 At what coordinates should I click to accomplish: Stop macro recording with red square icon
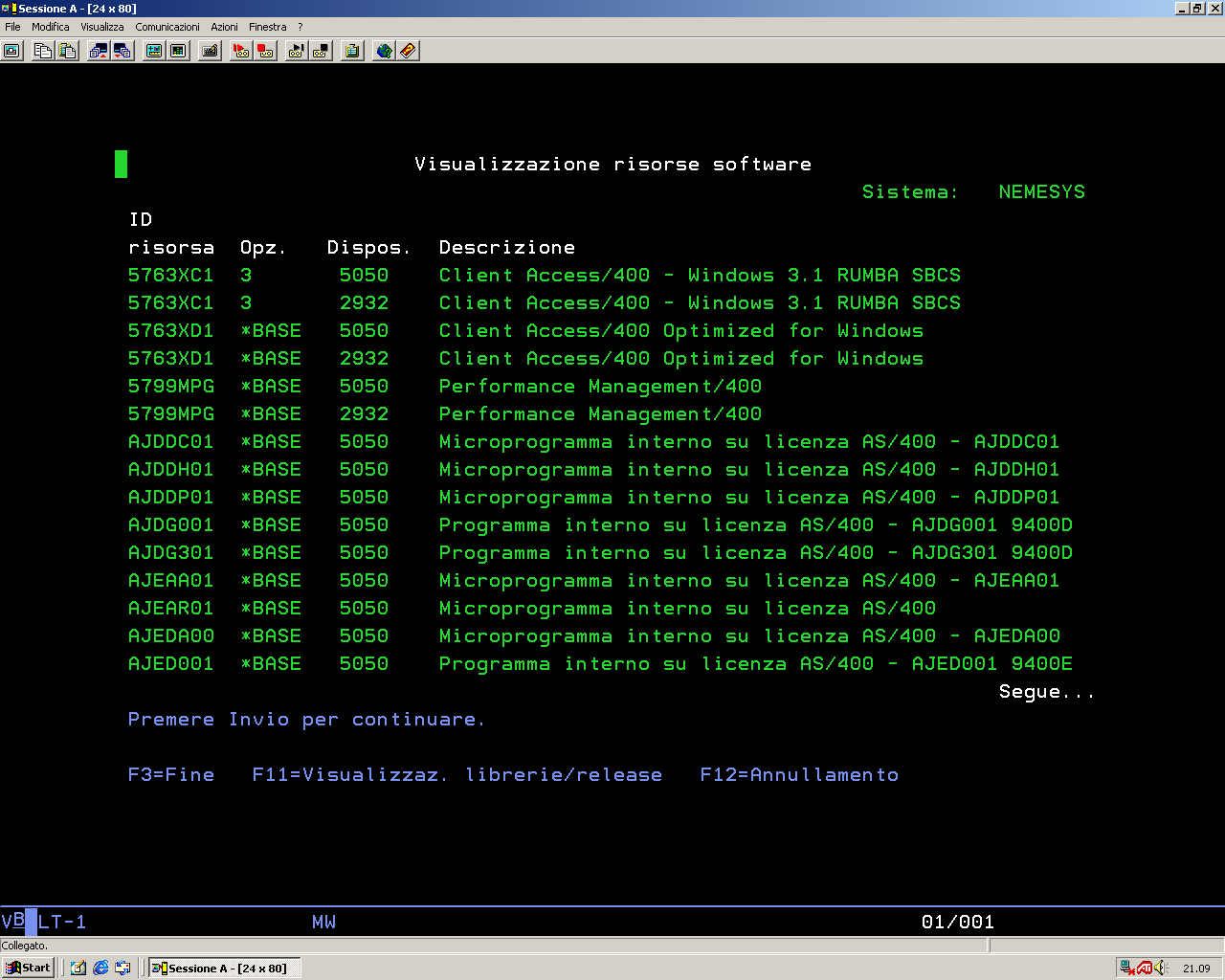point(266,51)
